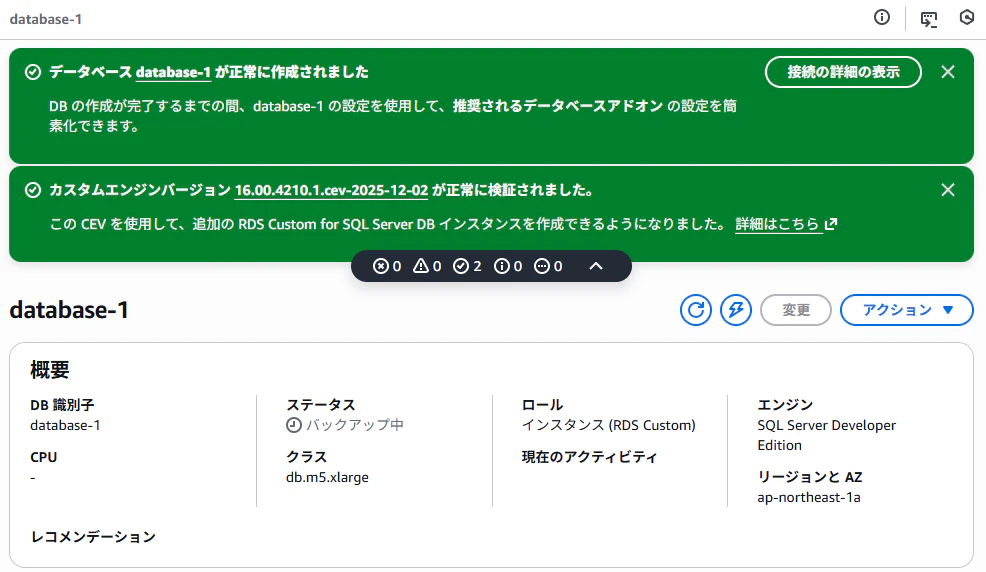Filter notifications by in-progress count
This screenshot has width=986, height=572.
coord(548,267)
